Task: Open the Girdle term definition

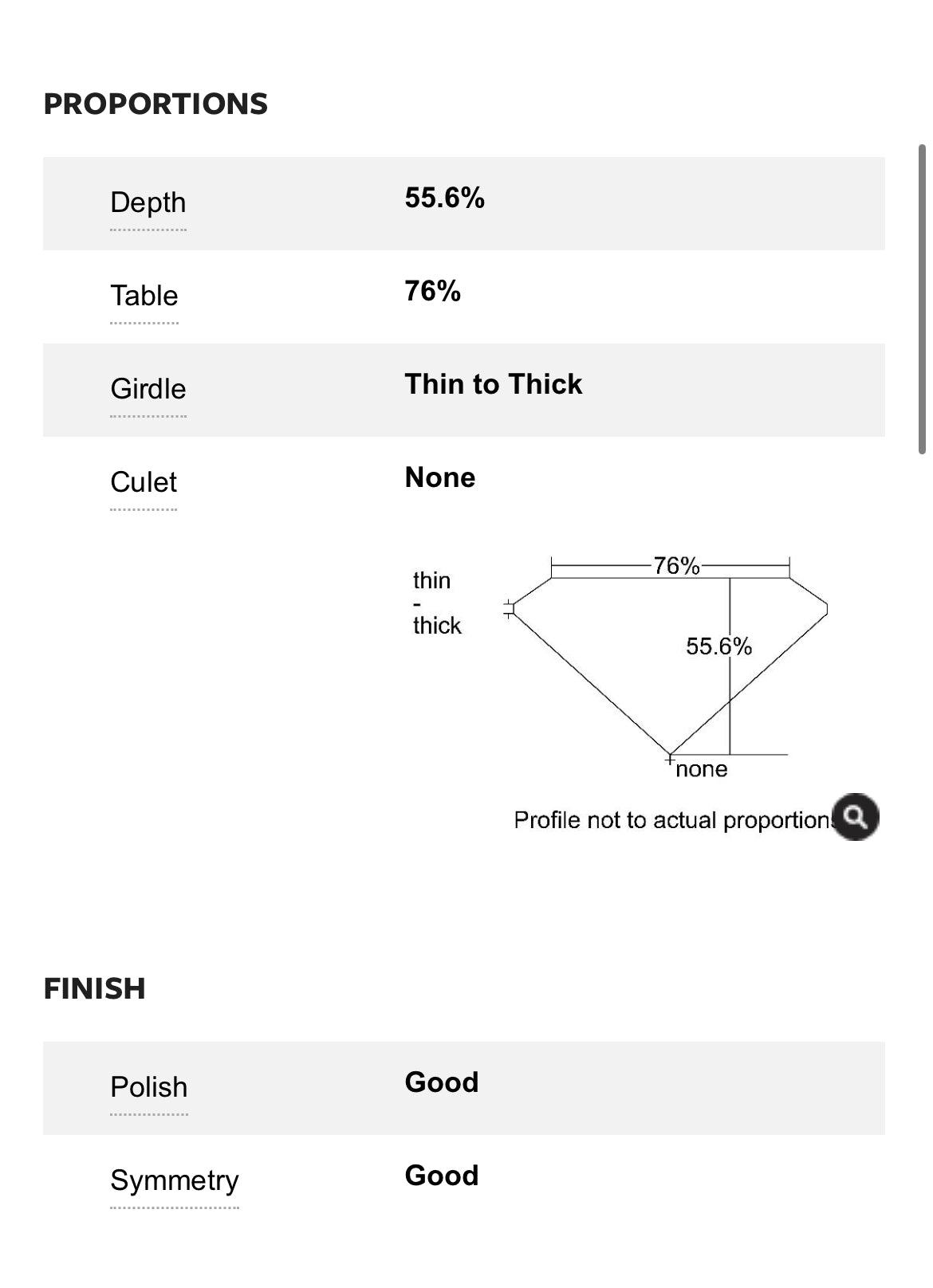Action: tap(148, 389)
